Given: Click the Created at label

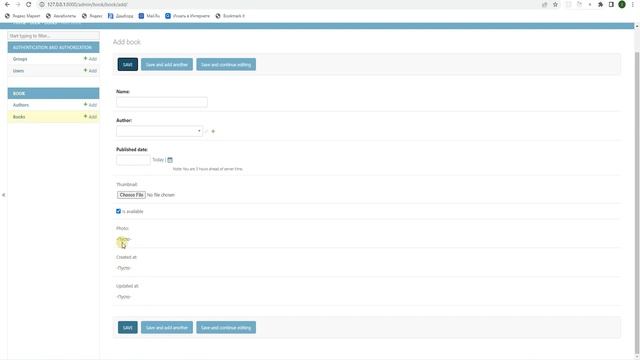Looking at the screenshot, I should (x=127, y=258).
